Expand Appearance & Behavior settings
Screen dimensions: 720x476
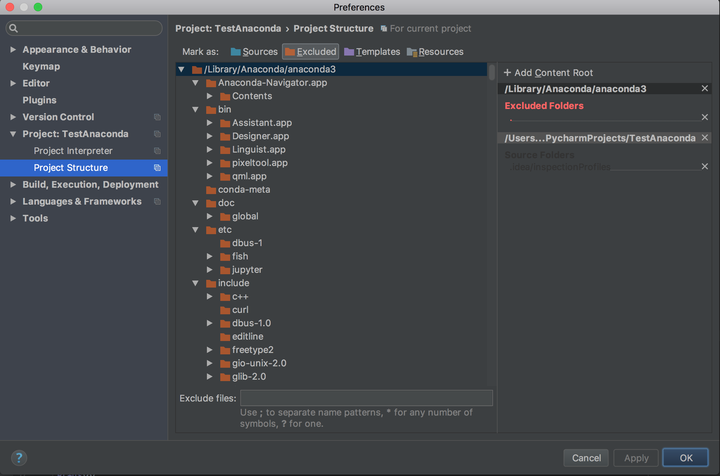[13, 50]
